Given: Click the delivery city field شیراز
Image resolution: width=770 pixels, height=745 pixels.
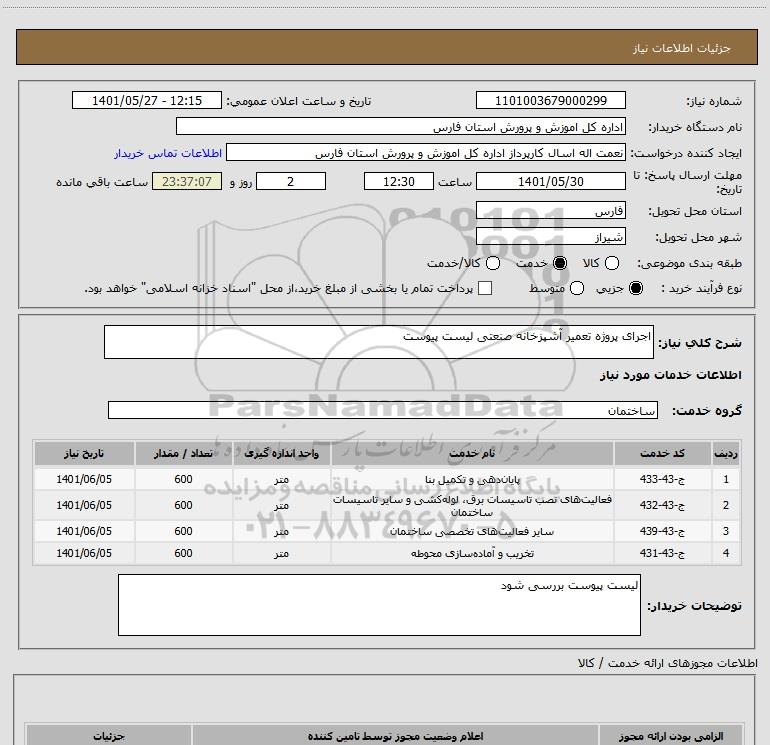Looking at the screenshot, I should (550, 237).
